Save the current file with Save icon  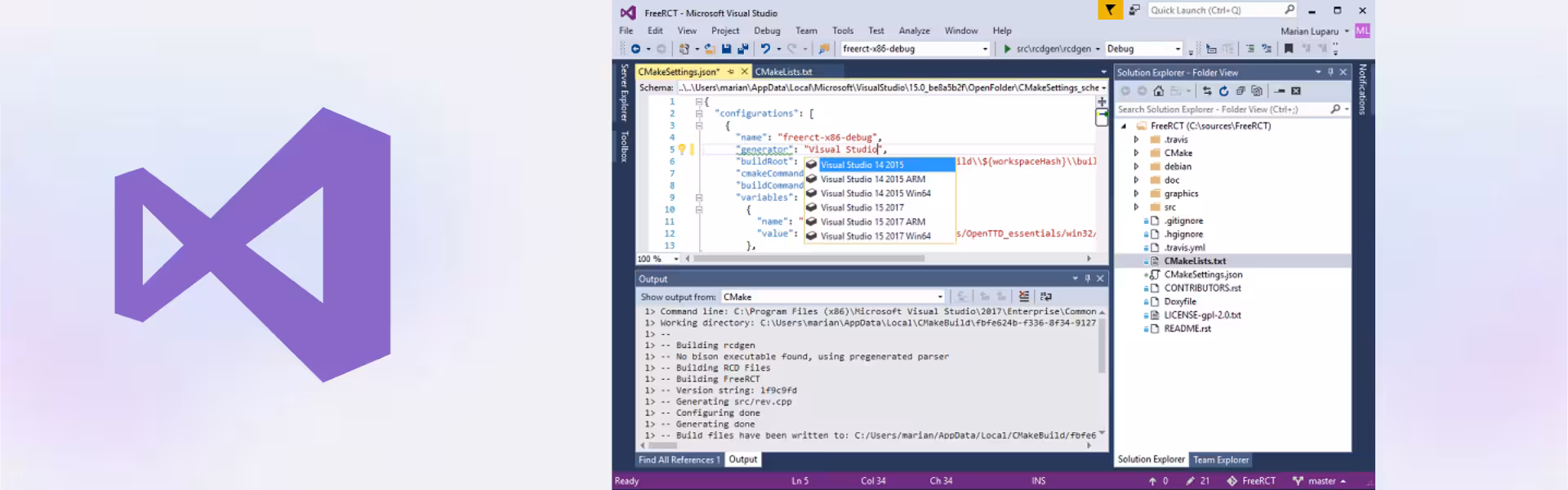[x=726, y=49]
